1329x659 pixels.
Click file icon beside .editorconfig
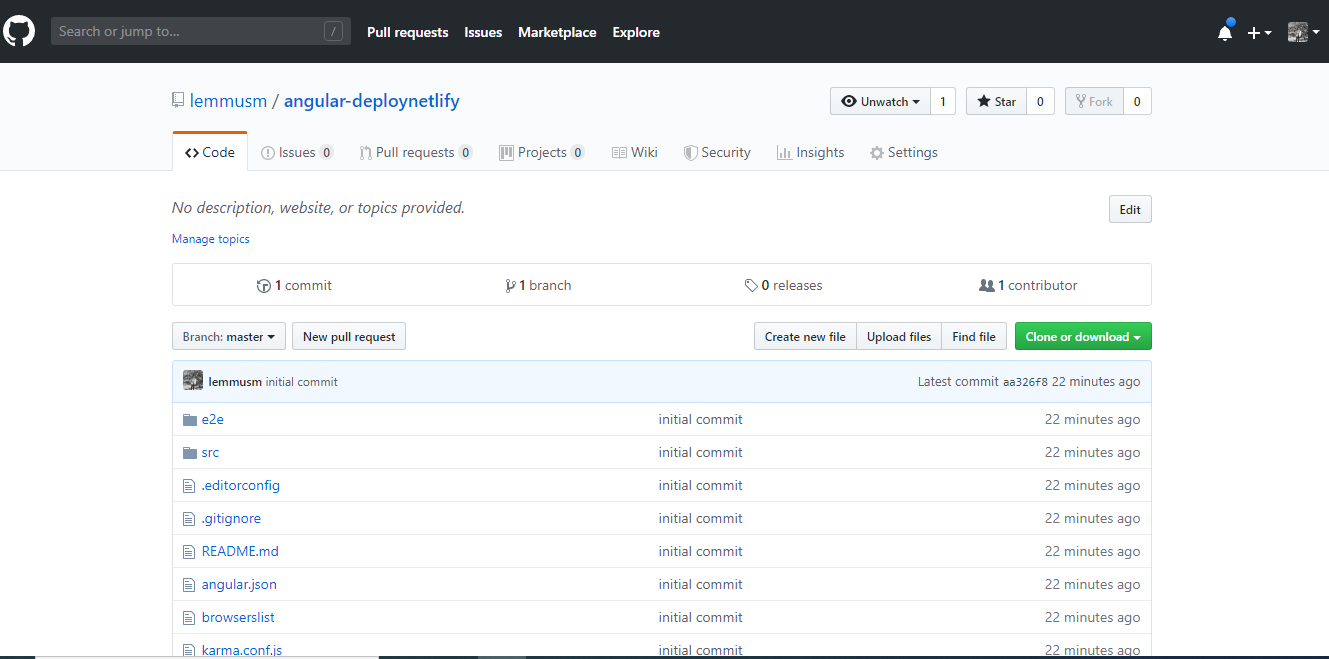click(x=189, y=485)
